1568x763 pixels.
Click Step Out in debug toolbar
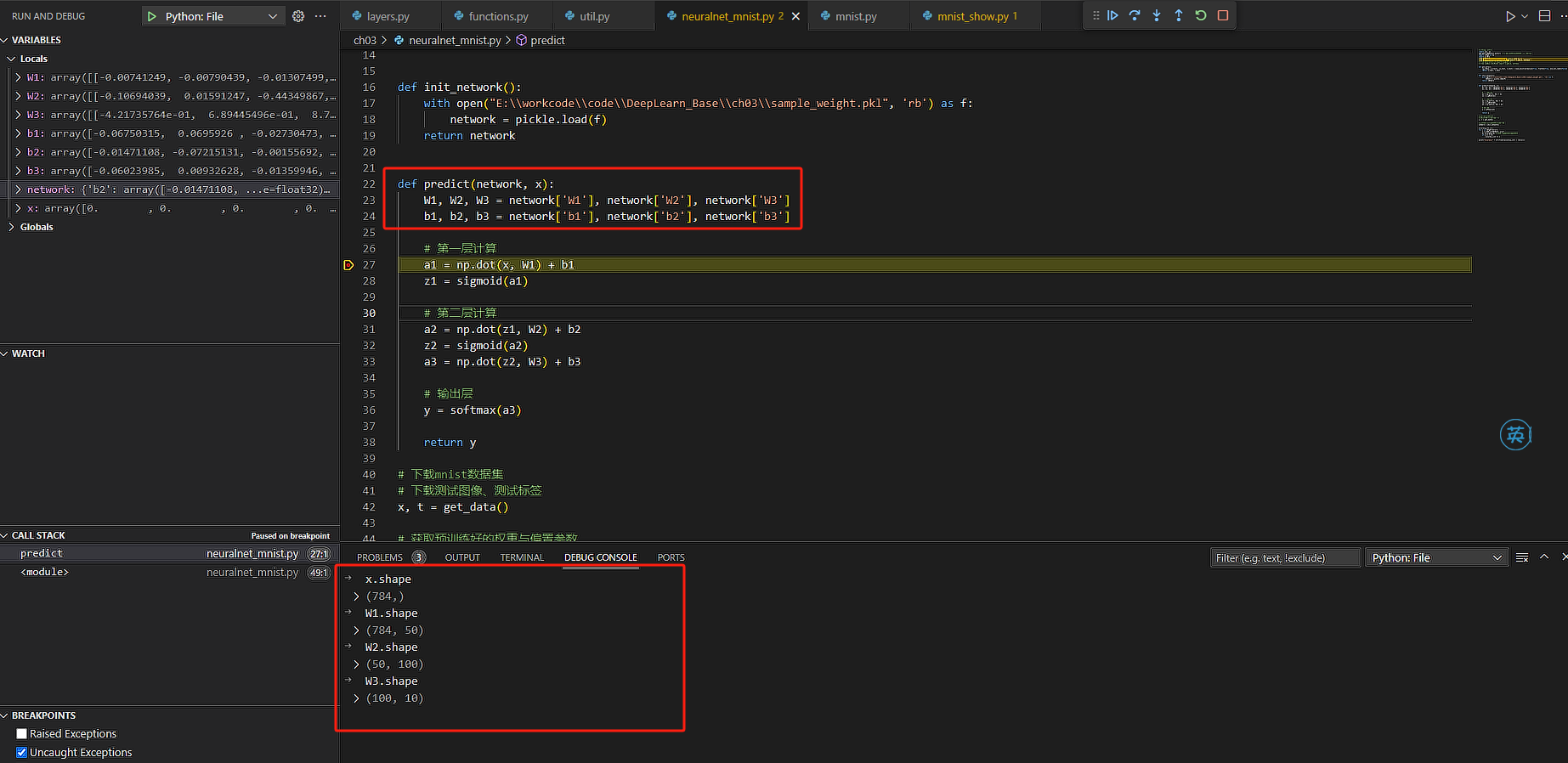pos(1179,15)
